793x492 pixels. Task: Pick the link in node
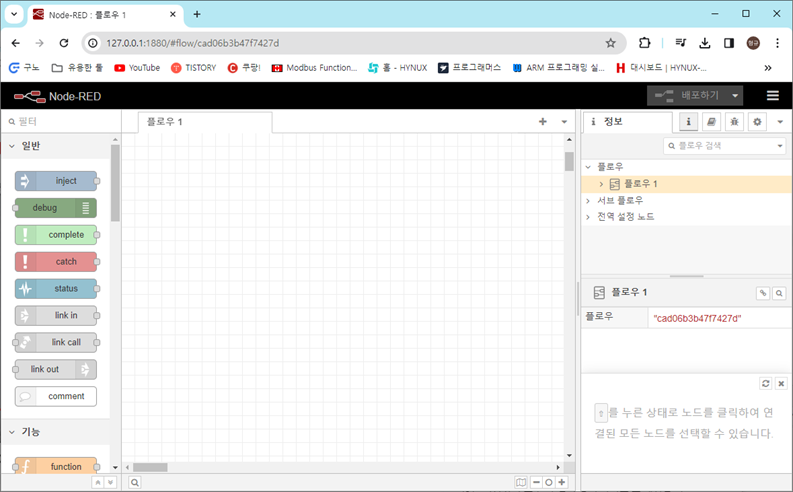click(56, 315)
